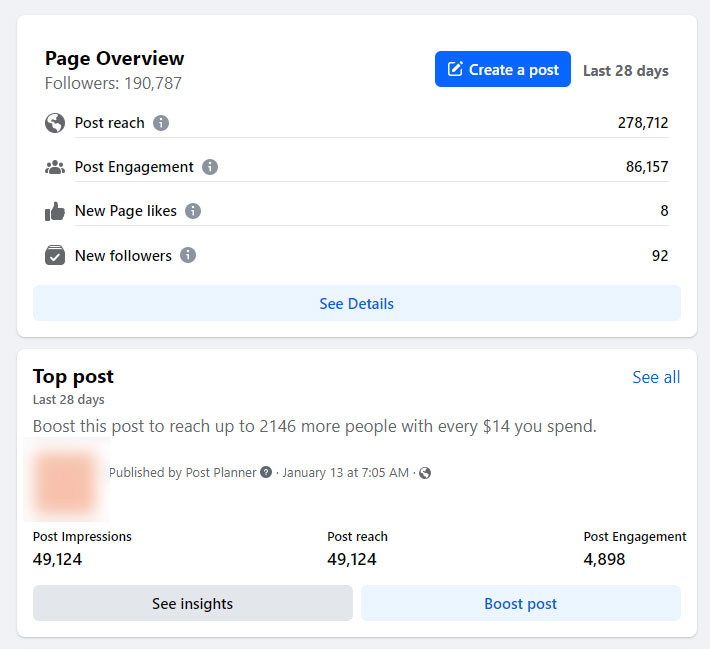
Task: Click the Page Overview heading
Action: click(115, 58)
